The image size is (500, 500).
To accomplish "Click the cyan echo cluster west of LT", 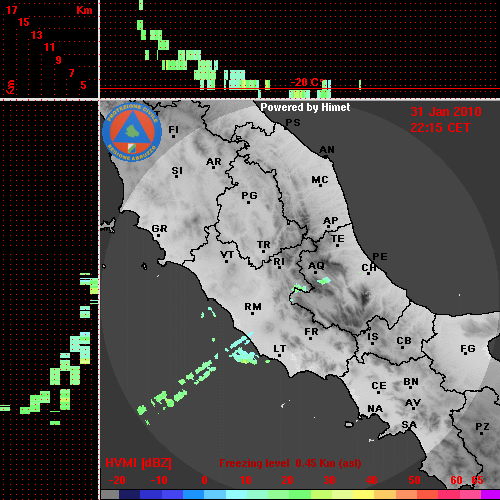I will (x=245, y=357).
